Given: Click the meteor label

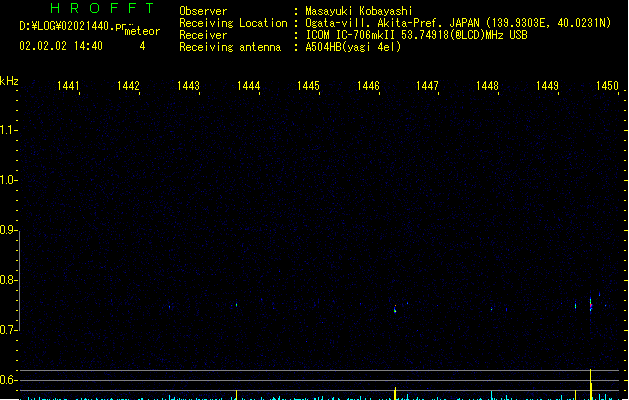Looking at the screenshot, I should point(142,31).
